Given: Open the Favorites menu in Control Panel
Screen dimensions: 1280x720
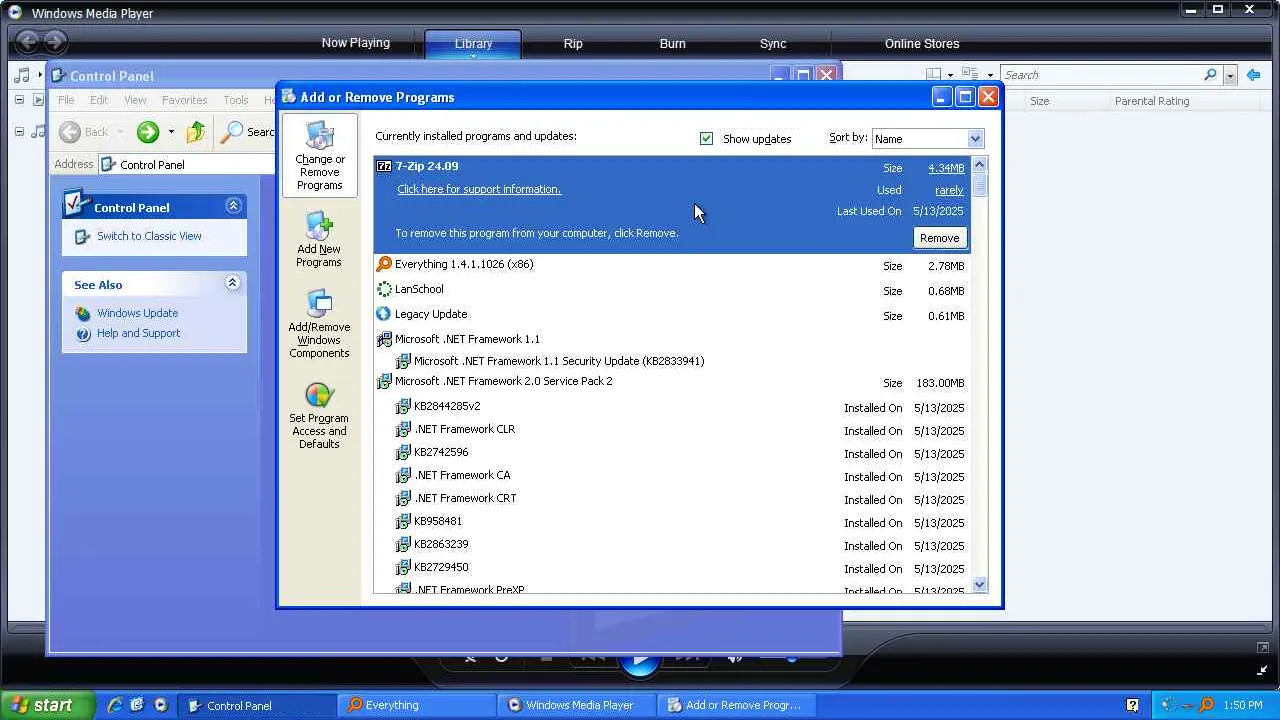Looking at the screenshot, I should 185,100.
